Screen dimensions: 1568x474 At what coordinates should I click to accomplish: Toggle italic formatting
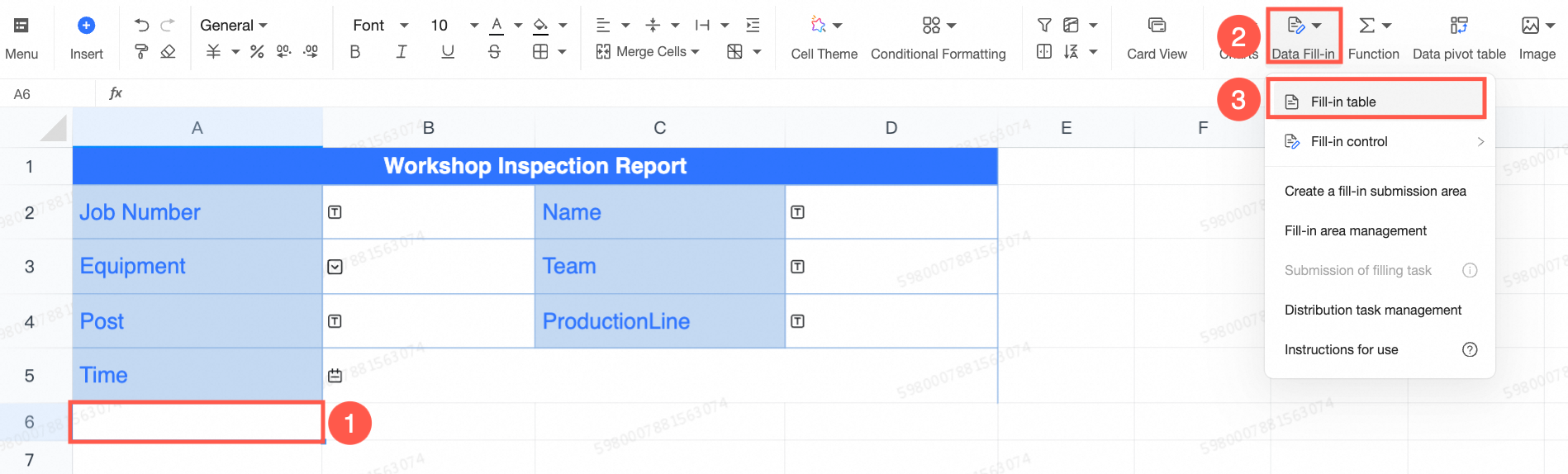tap(402, 52)
